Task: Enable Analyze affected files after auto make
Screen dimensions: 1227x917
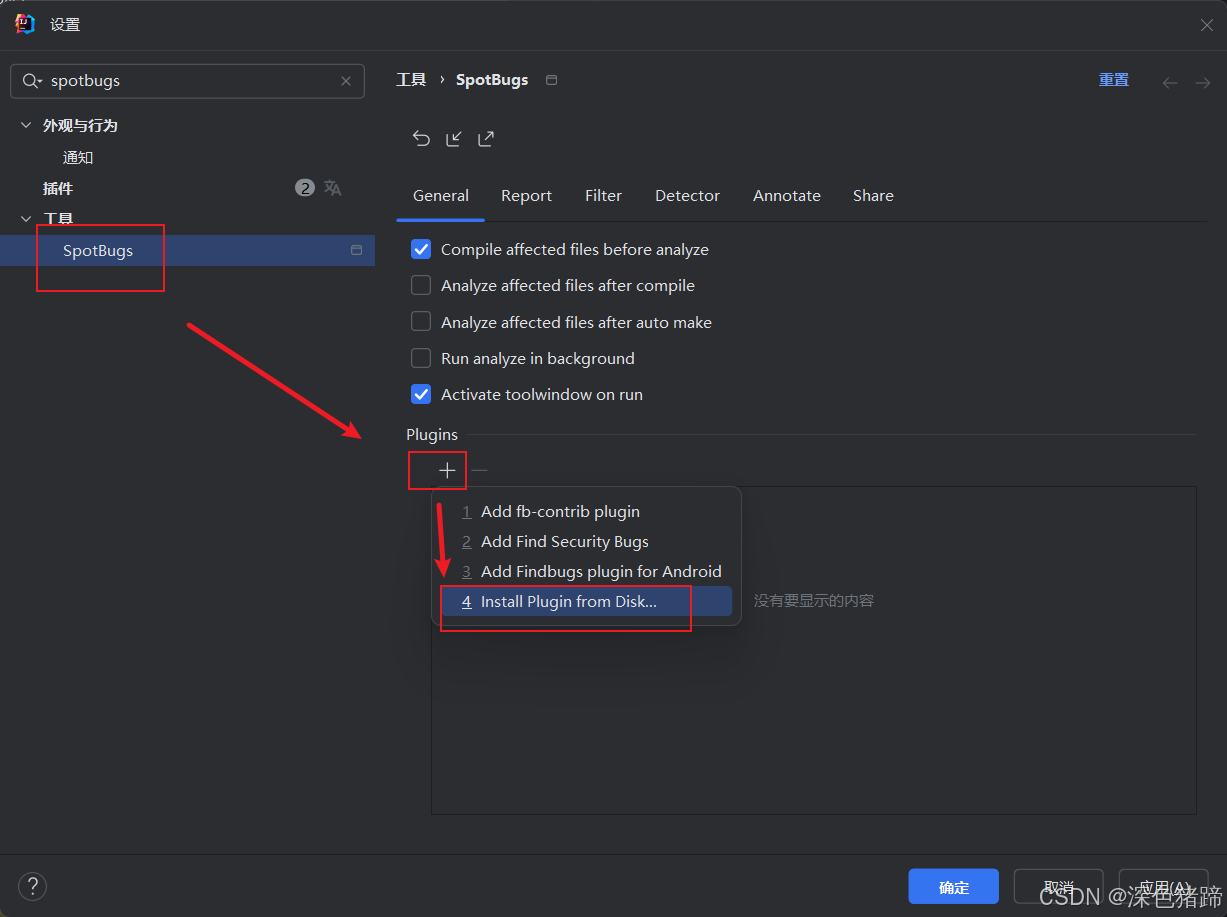Action: tap(421, 322)
